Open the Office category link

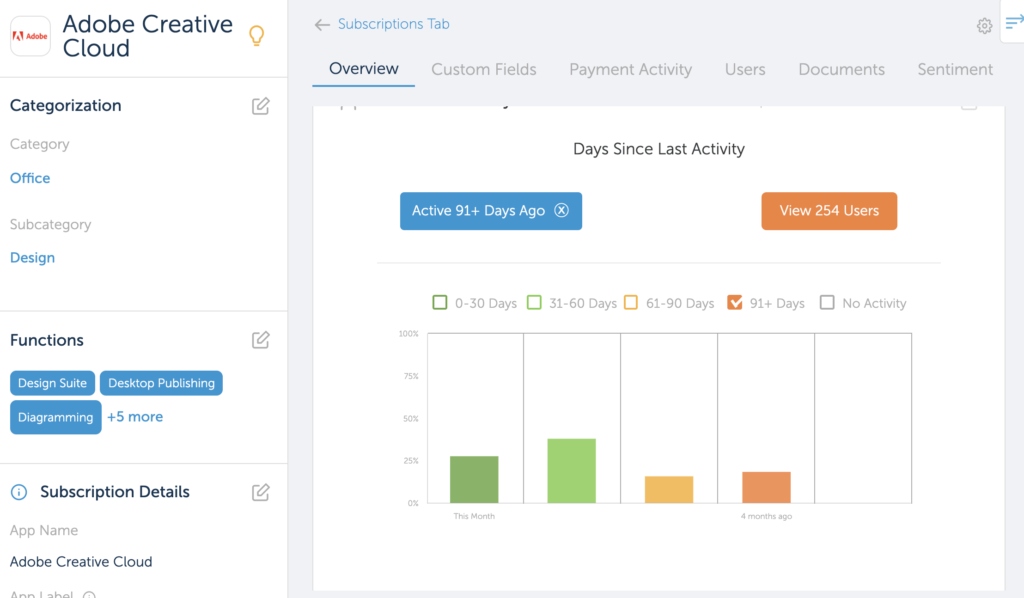[30, 178]
